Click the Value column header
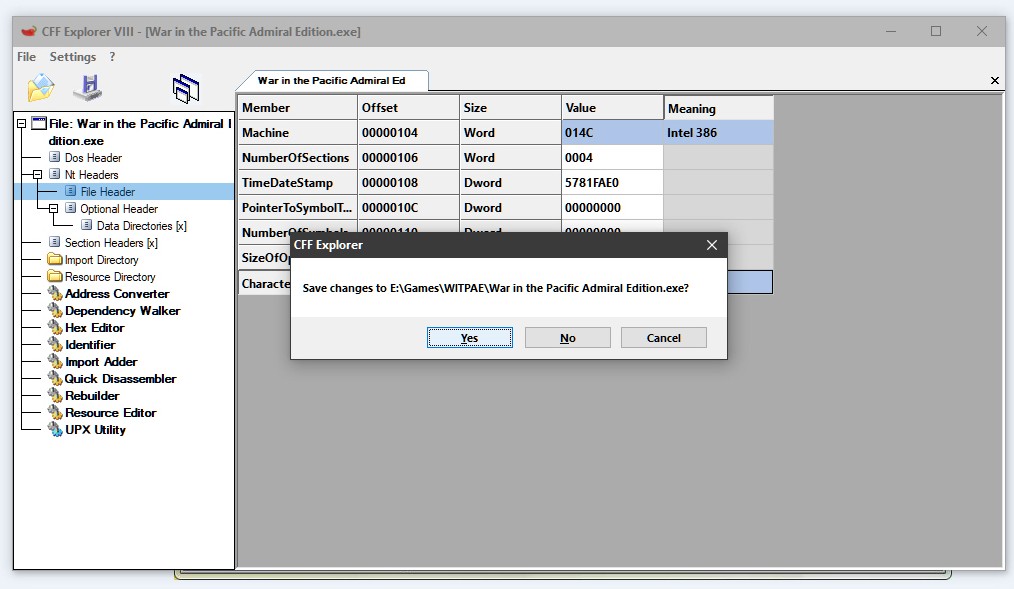 pos(612,107)
